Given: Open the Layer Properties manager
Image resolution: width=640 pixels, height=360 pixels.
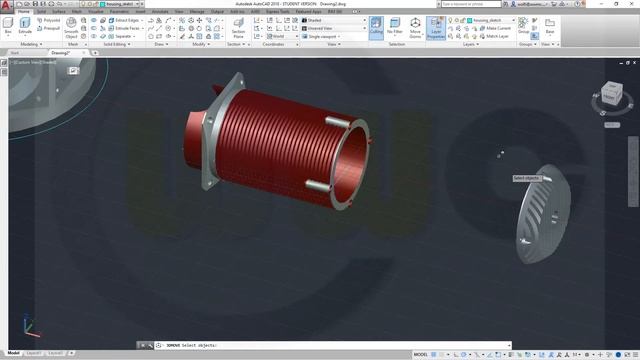Looking at the screenshot, I should [436, 28].
